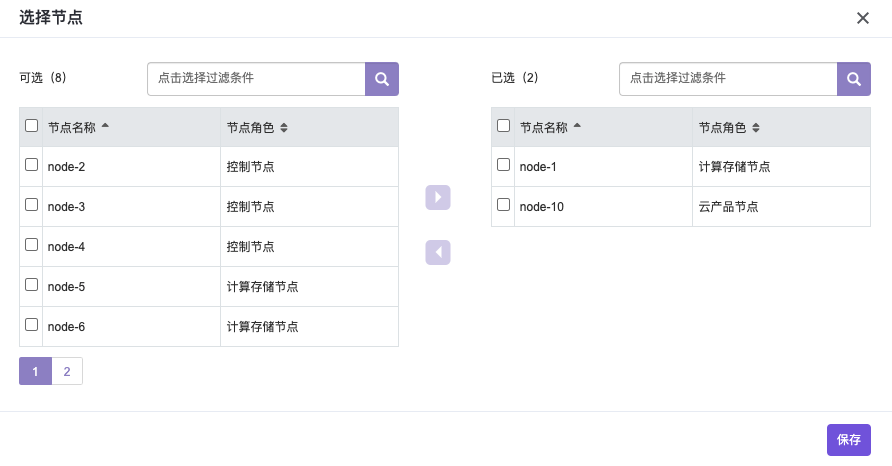Go to page 2 of available nodes
892x466 pixels.
coord(67,371)
